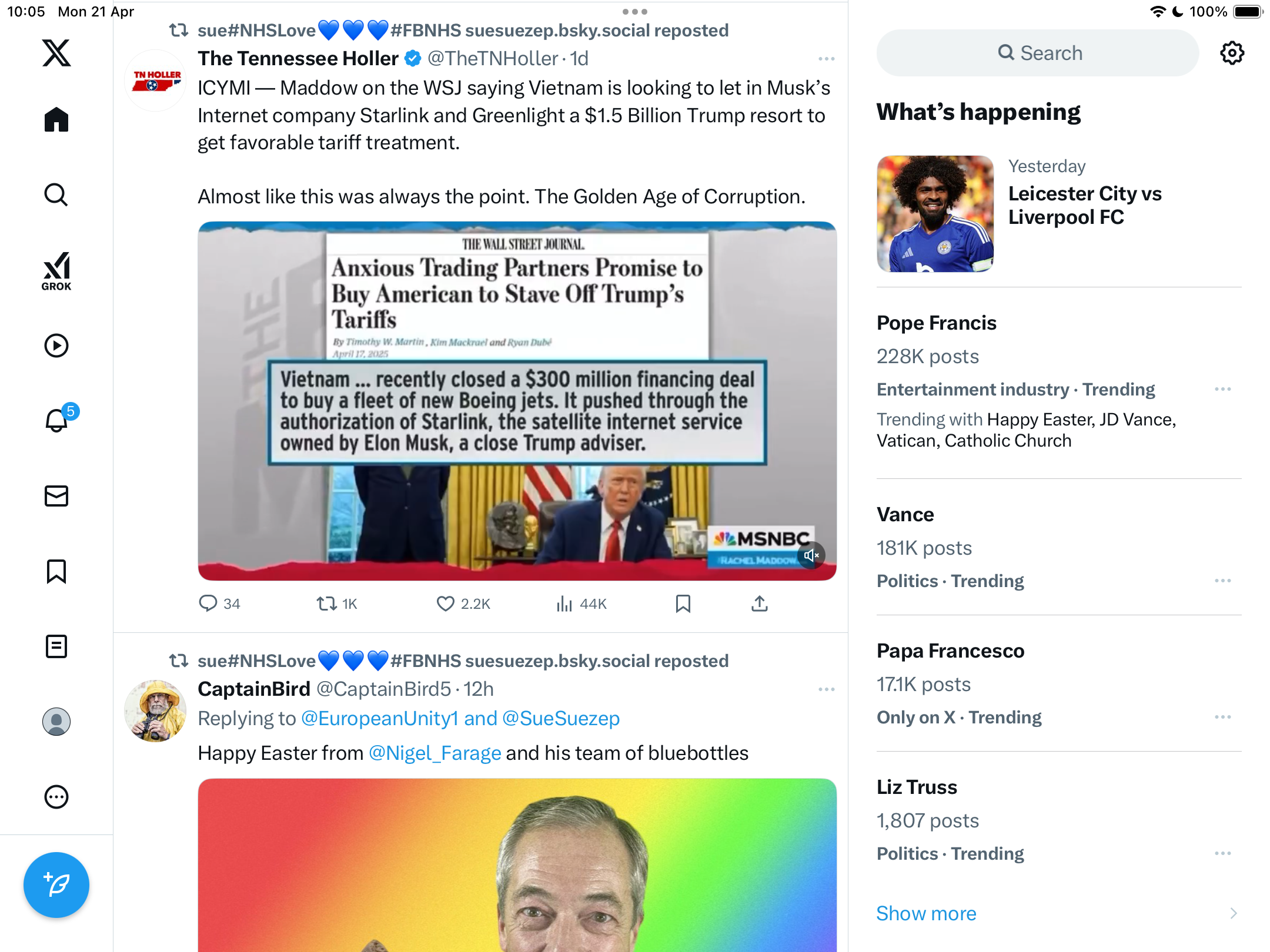The image size is (1270, 952).
Task: Open the video play tab icon
Action: click(x=56, y=346)
